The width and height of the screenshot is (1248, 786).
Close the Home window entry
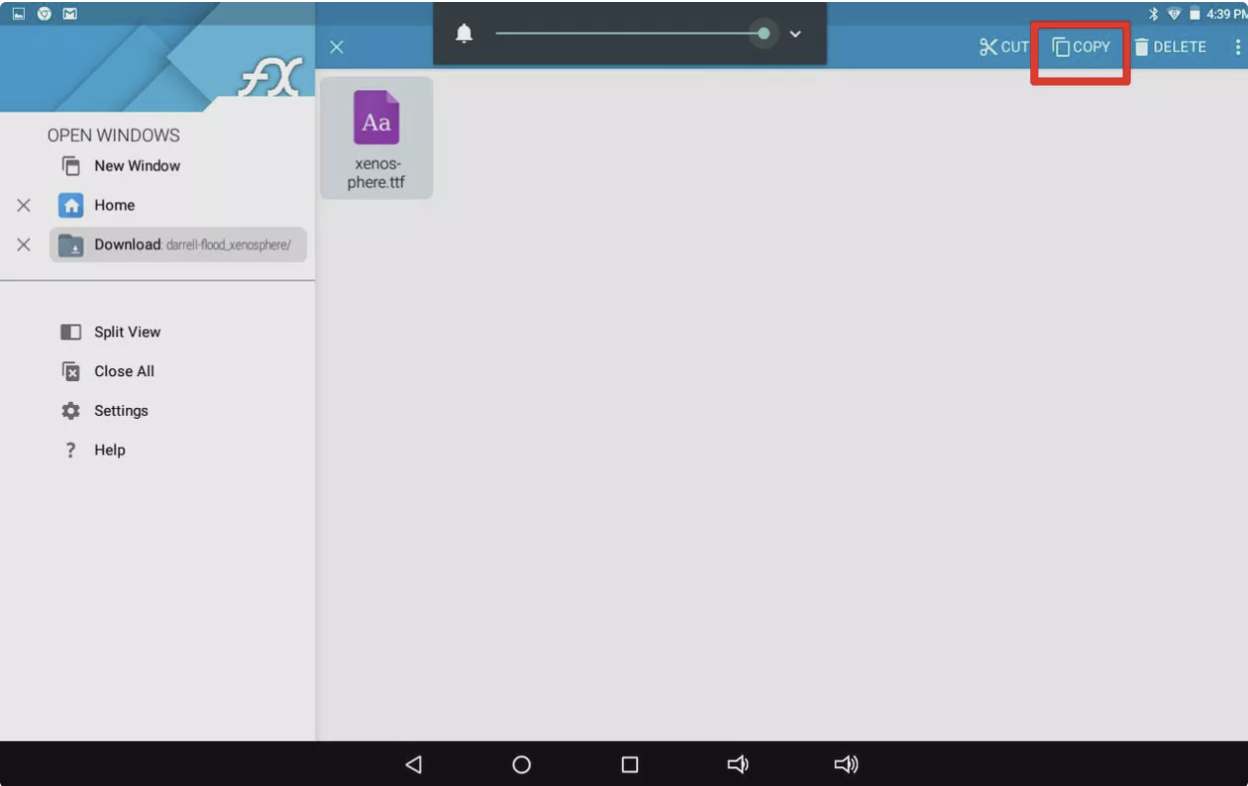coord(24,205)
